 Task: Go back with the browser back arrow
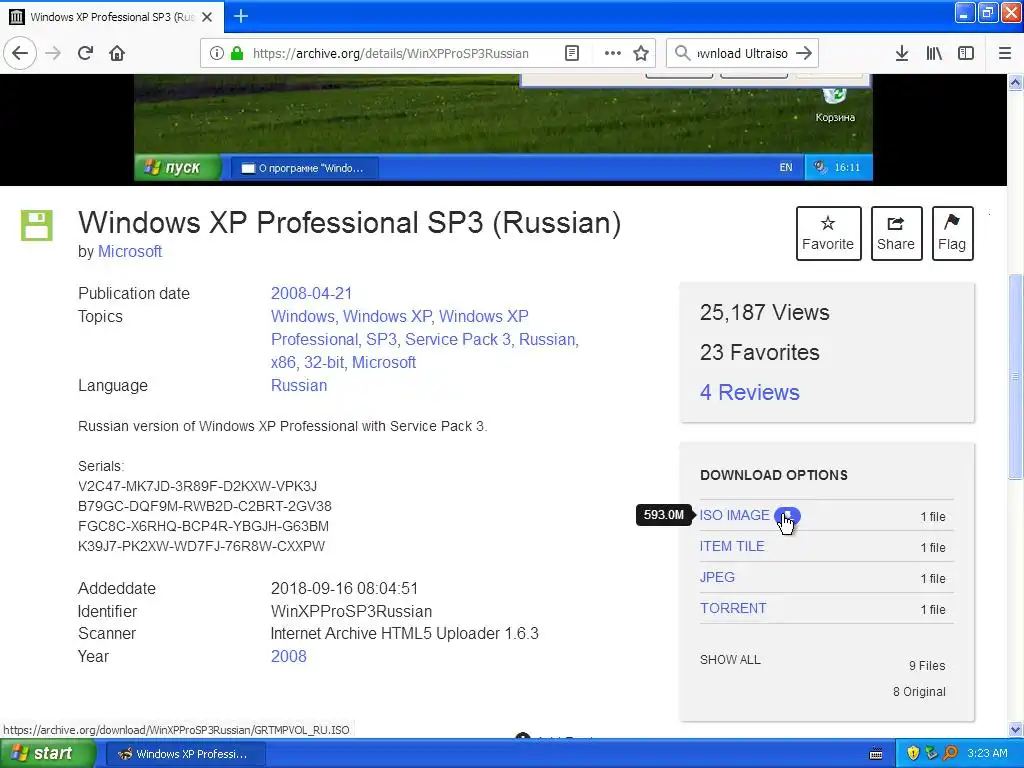(20, 53)
